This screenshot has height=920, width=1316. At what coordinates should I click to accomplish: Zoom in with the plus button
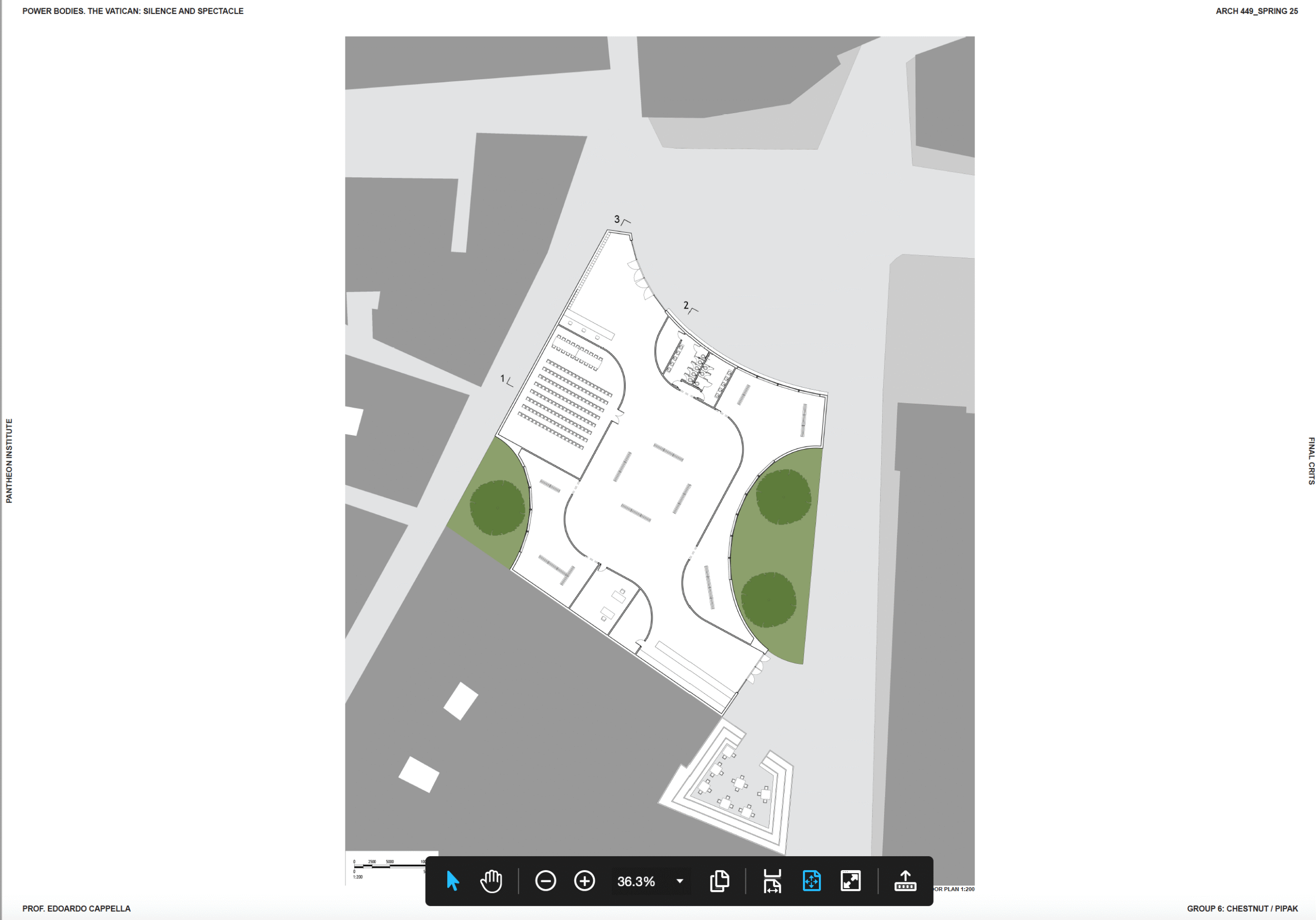click(584, 881)
